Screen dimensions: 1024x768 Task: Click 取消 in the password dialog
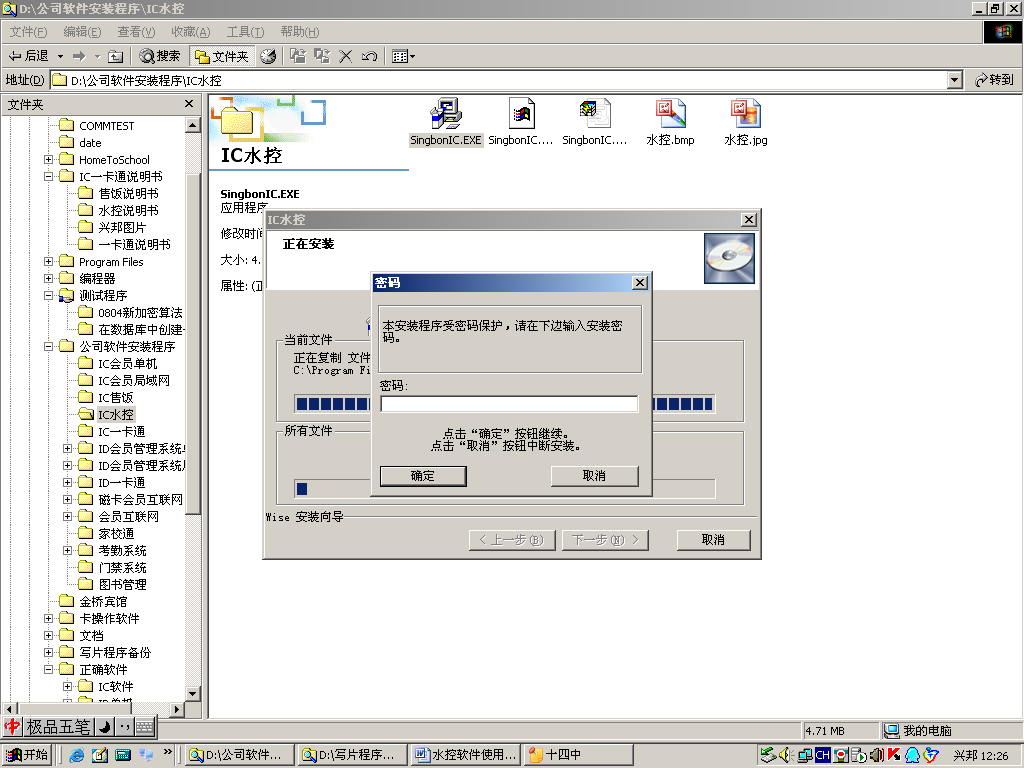point(594,476)
